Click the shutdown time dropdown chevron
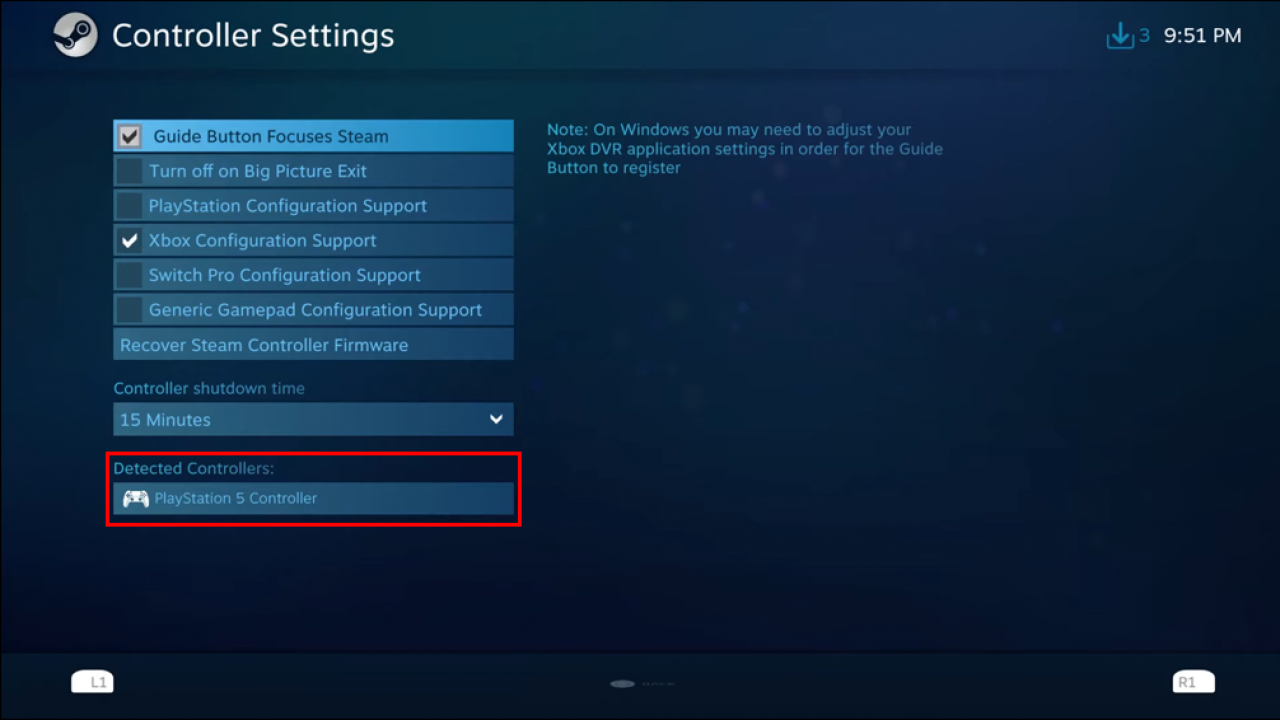The image size is (1280, 720). [x=496, y=420]
